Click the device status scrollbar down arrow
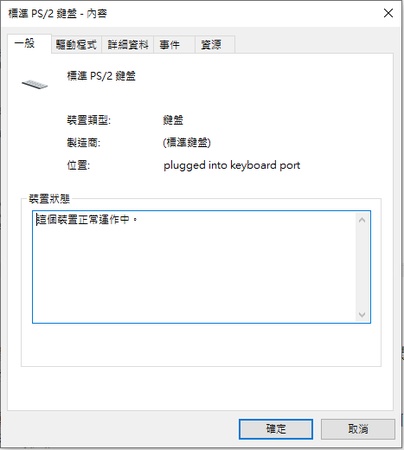 [x=362, y=314]
